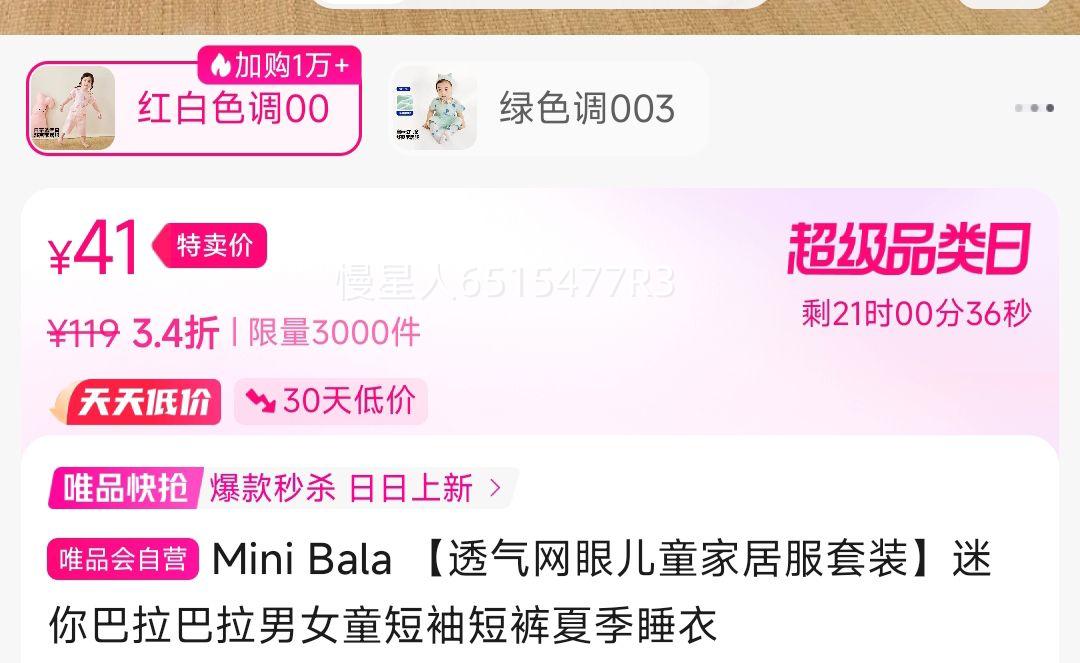The height and width of the screenshot is (663, 1080).
Task: Open the 爆款秒杀 日日上新 link
Action: point(341,489)
